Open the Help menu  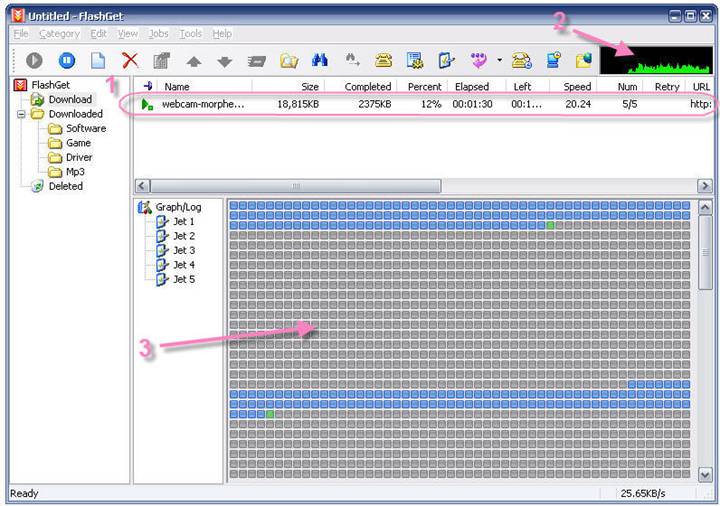tap(222, 34)
